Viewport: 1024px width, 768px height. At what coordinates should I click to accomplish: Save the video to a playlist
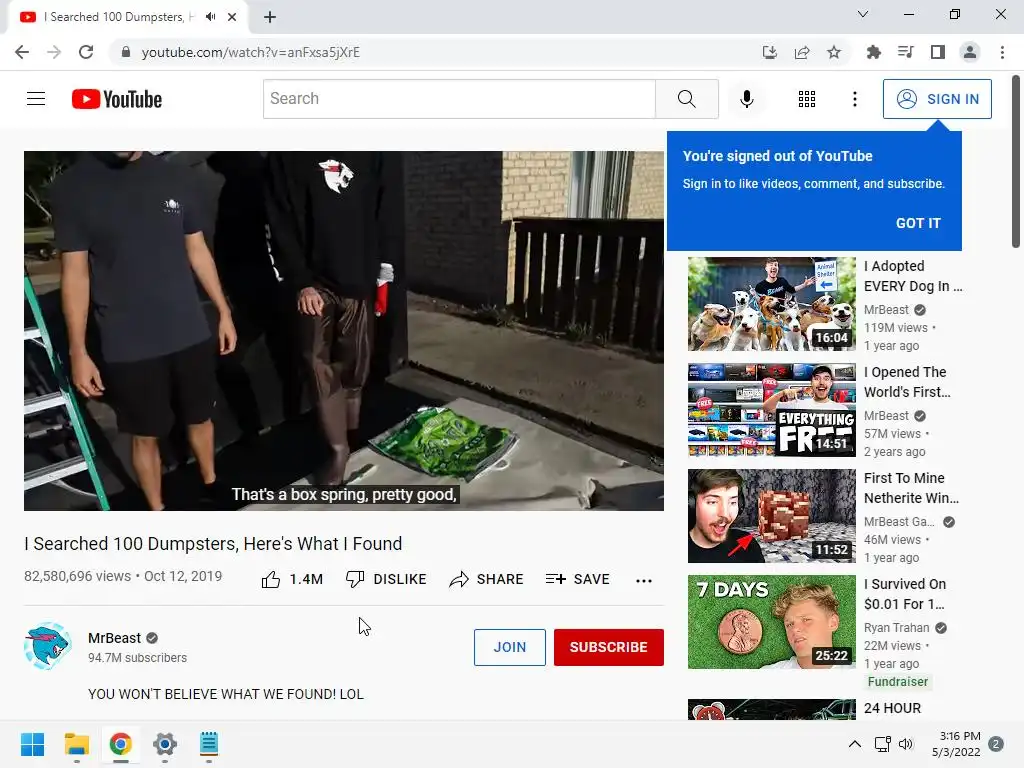pyautogui.click(x=577, y=579)
